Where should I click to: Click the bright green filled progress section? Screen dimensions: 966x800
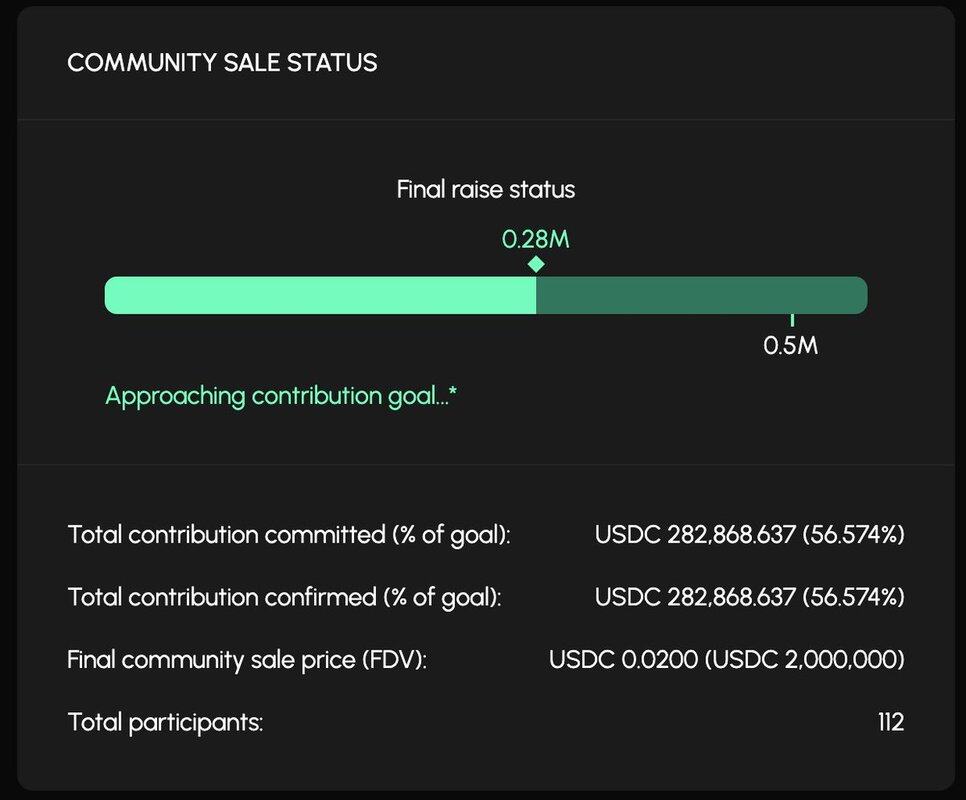point(320,295)
